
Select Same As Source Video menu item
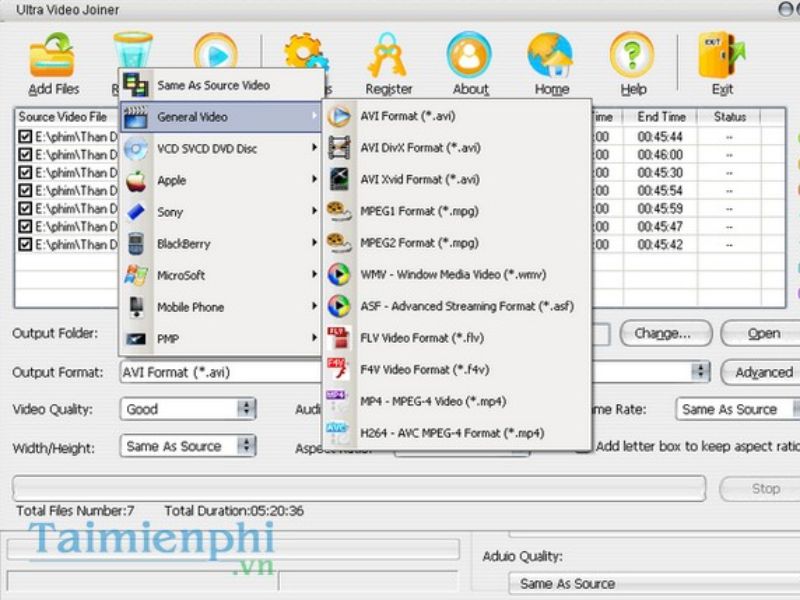(x=212, y=85)
